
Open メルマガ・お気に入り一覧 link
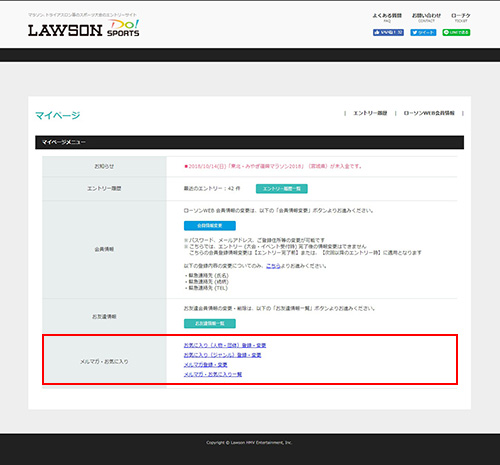tap(213, 374)
